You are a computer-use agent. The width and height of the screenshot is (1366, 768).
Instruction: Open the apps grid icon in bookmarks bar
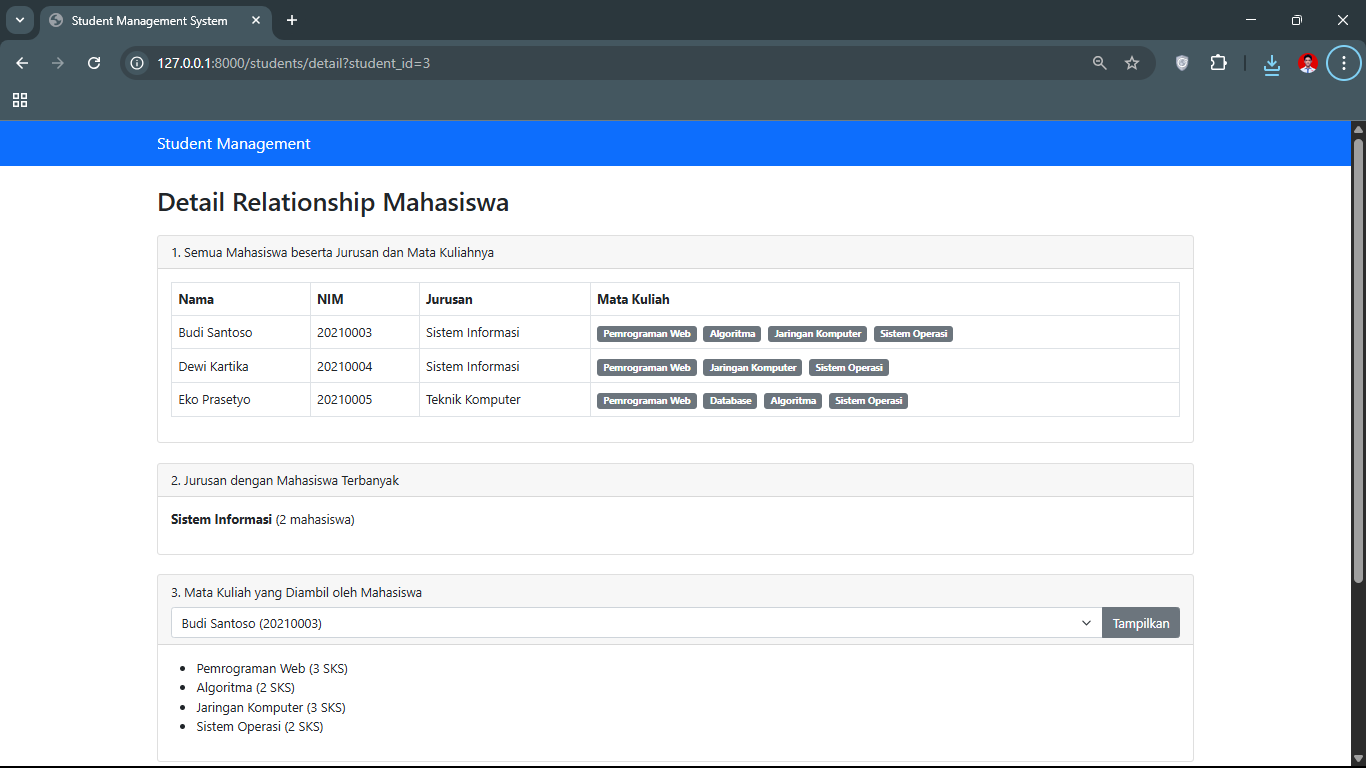click(20, 100)
